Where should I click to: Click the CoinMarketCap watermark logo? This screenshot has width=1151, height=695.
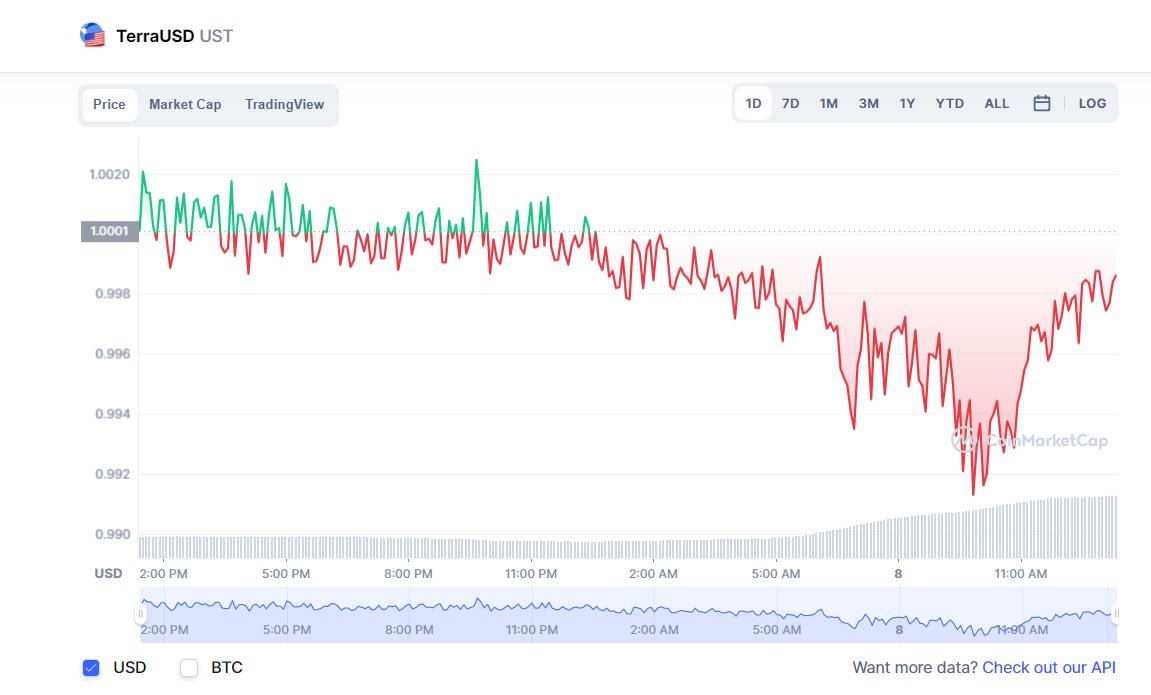[x=1029, y=440]
